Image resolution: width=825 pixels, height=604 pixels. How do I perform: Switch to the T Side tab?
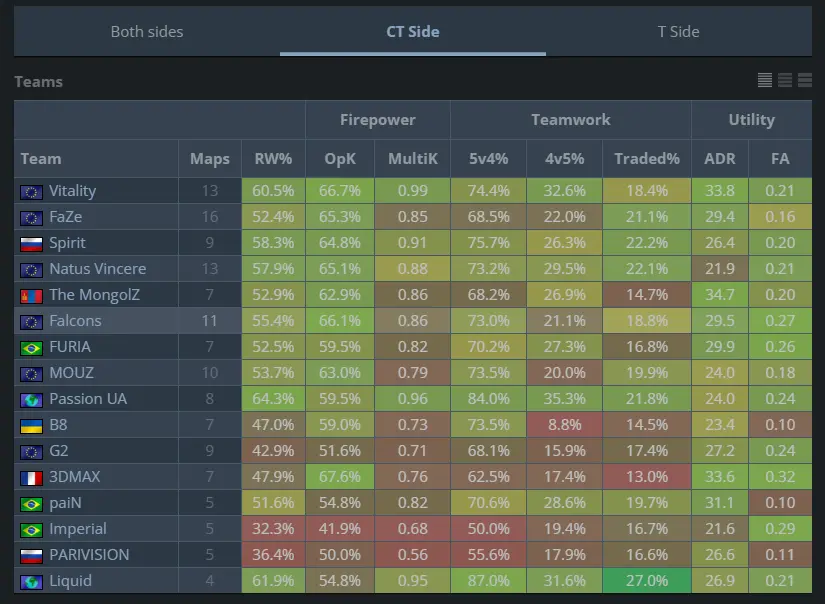tap(678, 31)
